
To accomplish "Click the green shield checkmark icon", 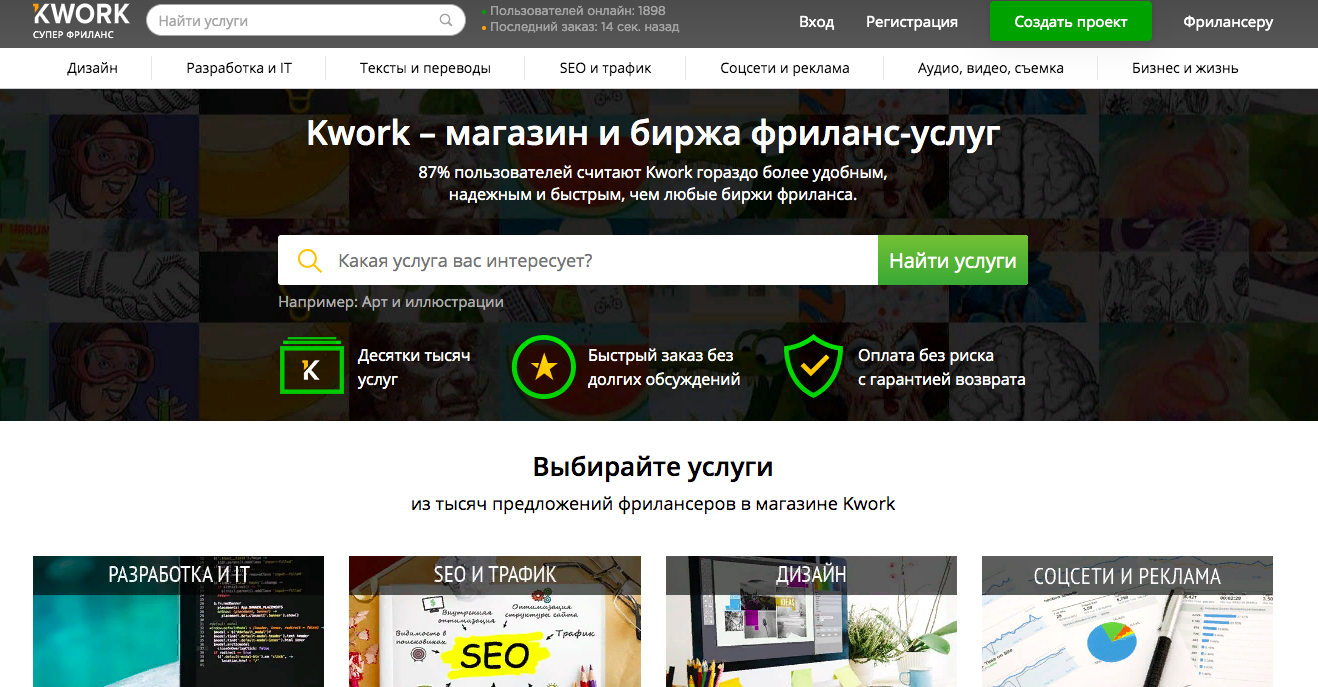I will (815, 367).
